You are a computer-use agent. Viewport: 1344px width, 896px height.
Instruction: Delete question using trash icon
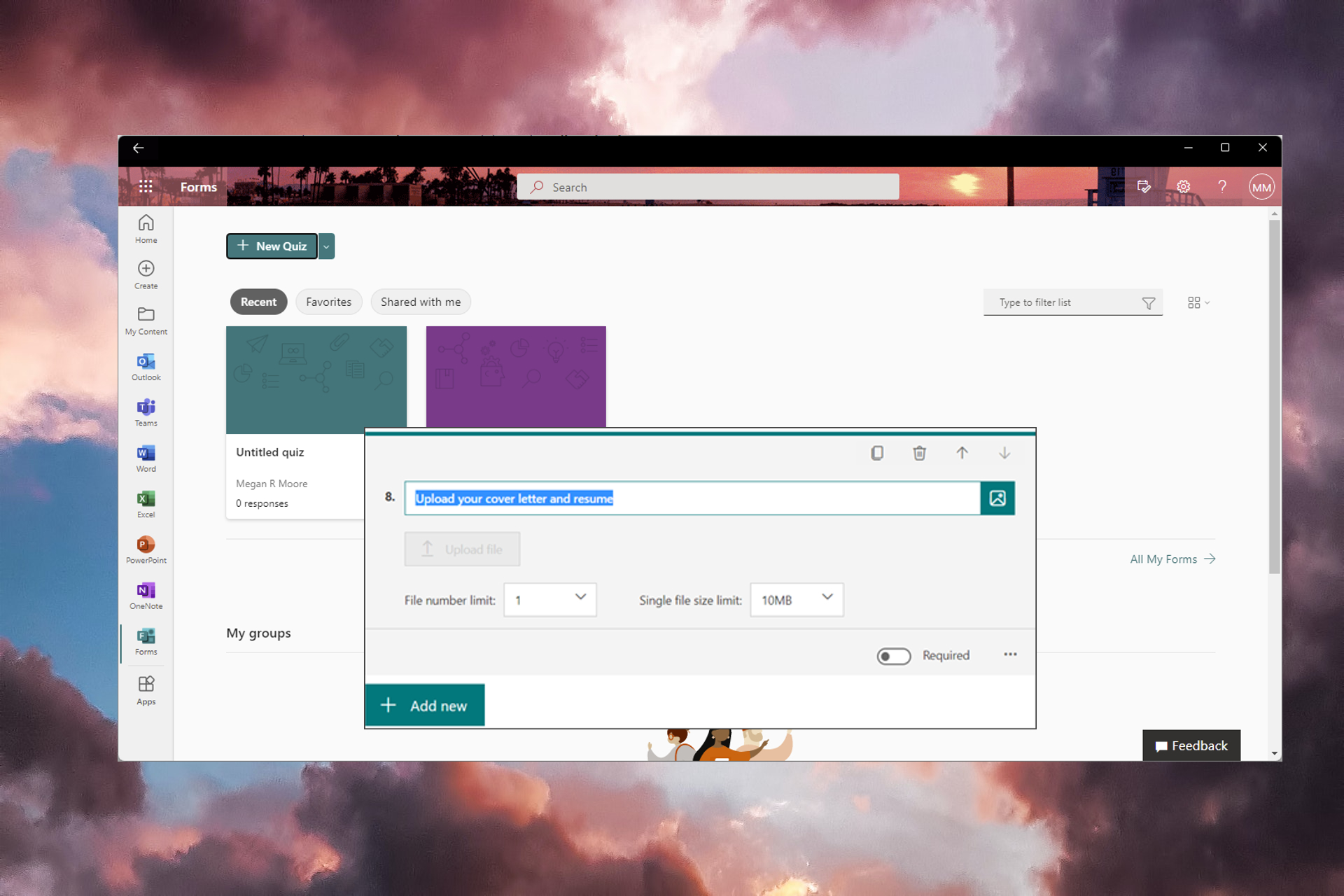(x=919, y=453)
